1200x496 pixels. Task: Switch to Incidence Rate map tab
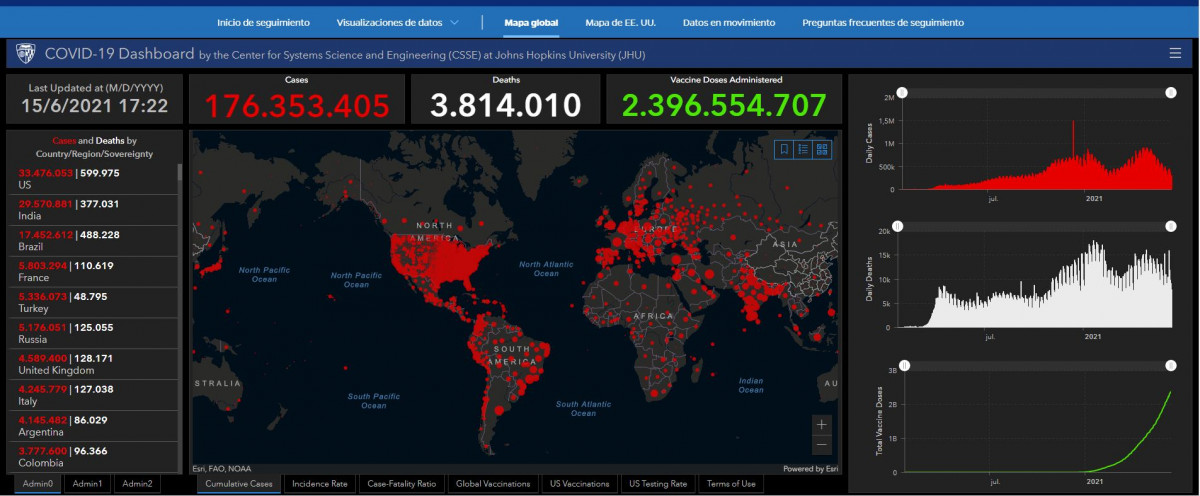[x=320, y=484]
